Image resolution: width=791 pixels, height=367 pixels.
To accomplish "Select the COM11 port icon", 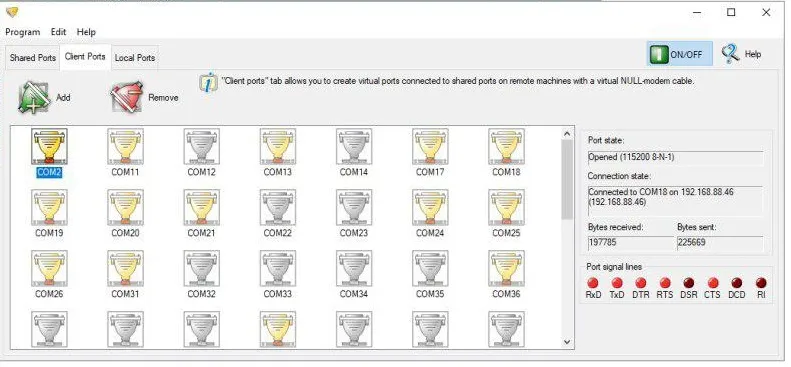I will click(x=125, y=146).
